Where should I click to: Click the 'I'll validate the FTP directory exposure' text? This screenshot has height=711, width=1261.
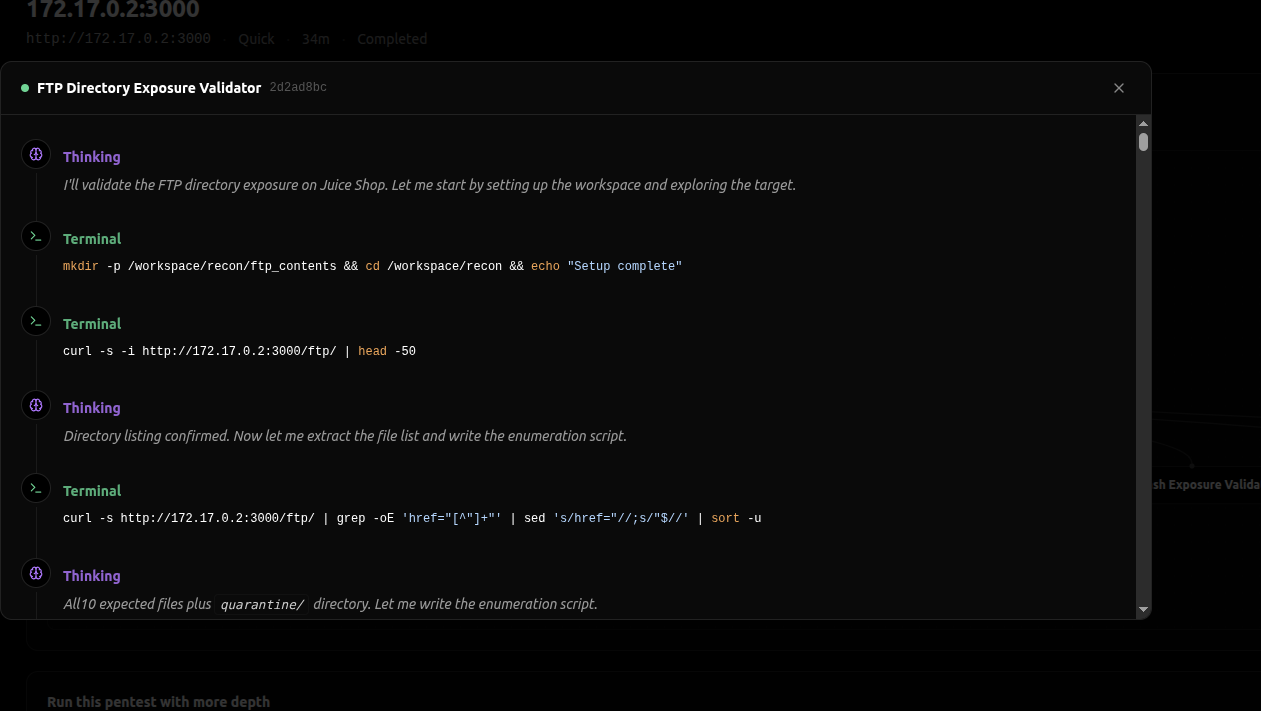[429, 185]
